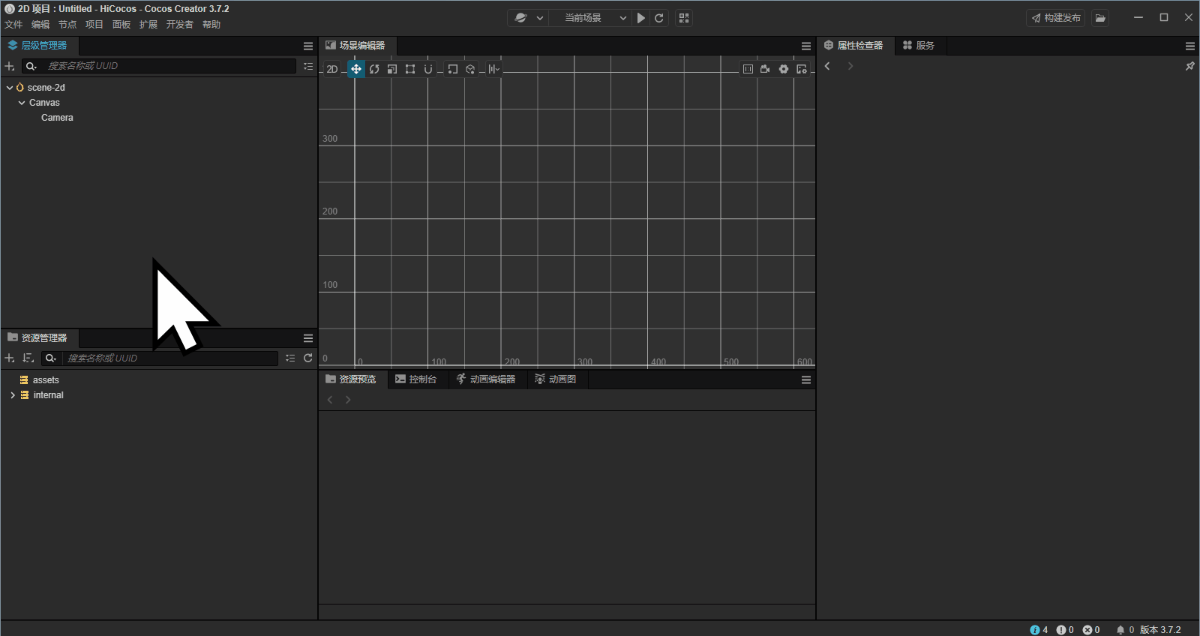Open assets search type dropdown
Screen dimensions: 1200x636
click(x=51, y=358)
